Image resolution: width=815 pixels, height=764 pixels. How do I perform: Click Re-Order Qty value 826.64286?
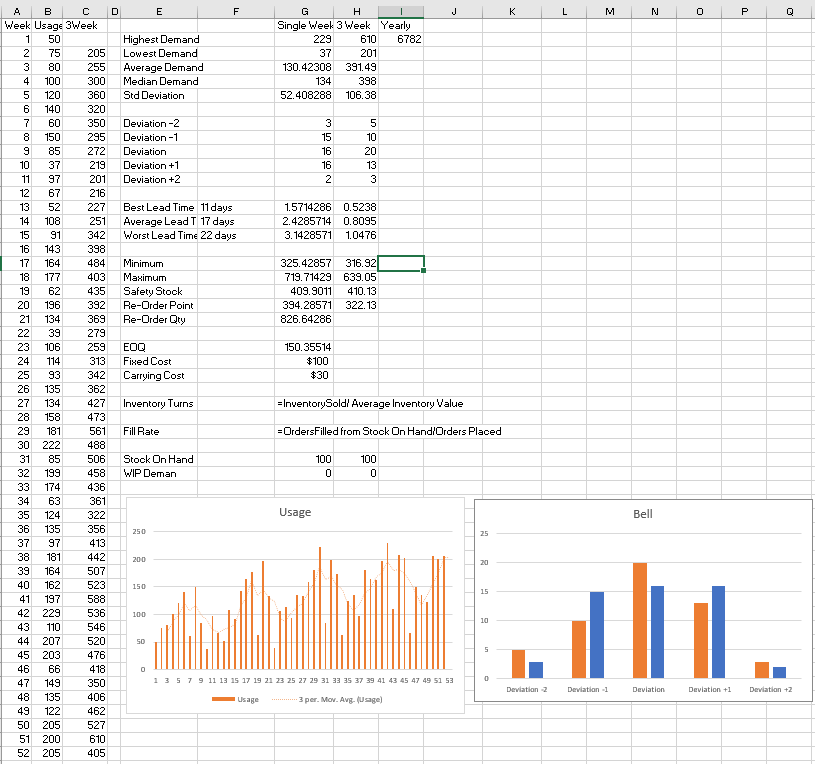pyautogui.click(x=304, y=320)
